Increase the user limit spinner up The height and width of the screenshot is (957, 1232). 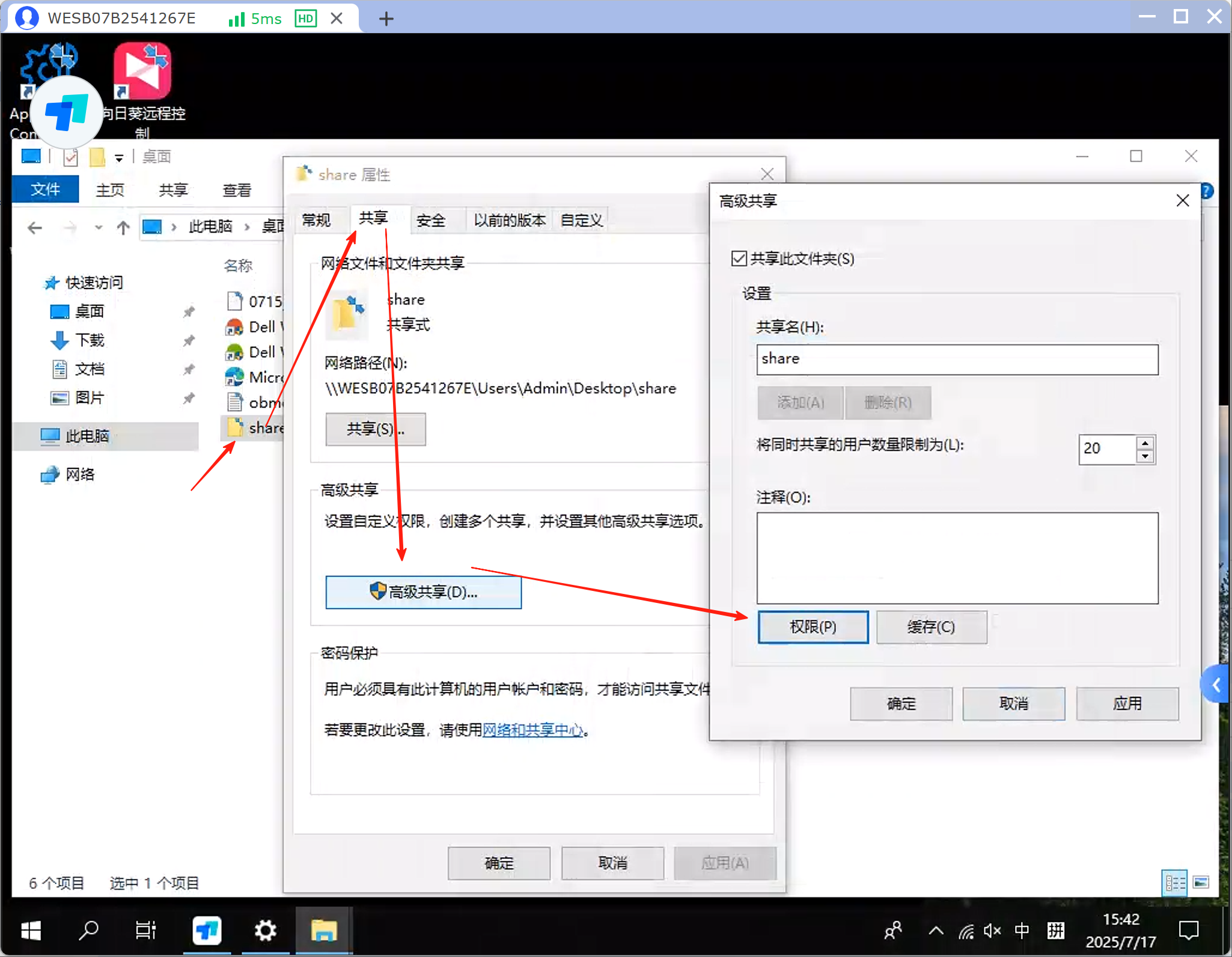(x=1145, y=443)
